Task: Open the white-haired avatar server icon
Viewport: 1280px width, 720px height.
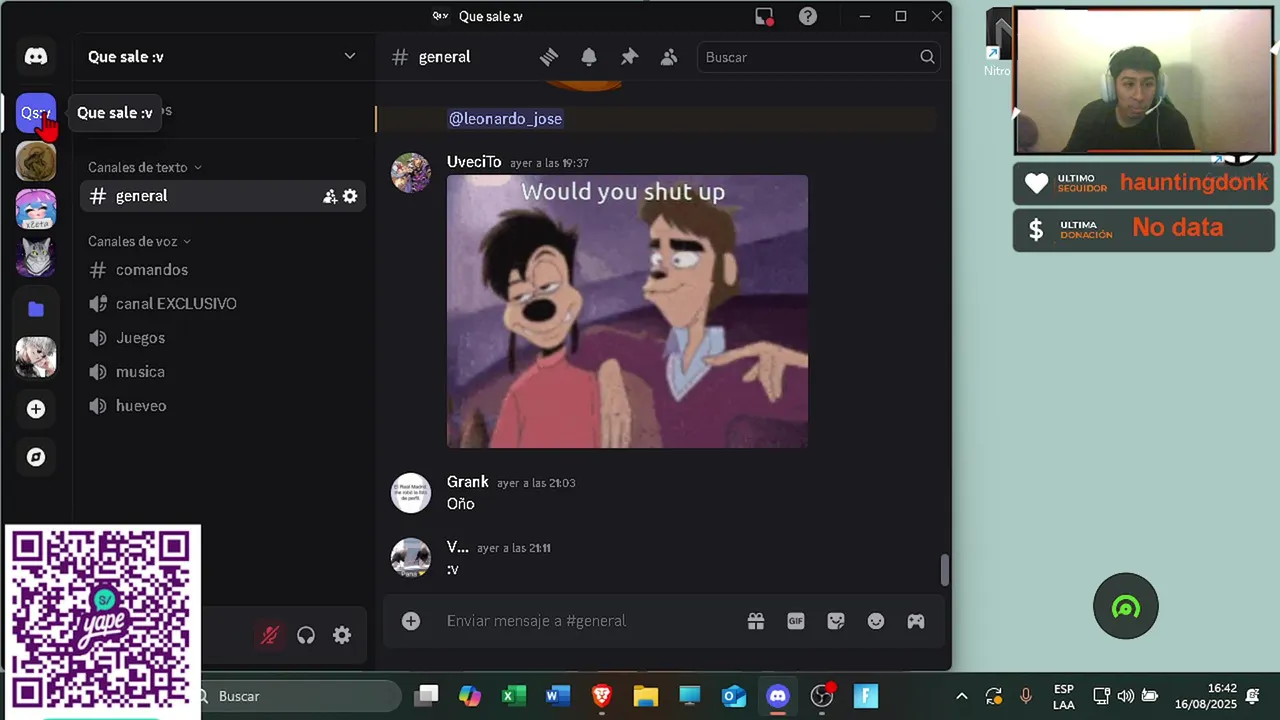Action: click(36, 357)
